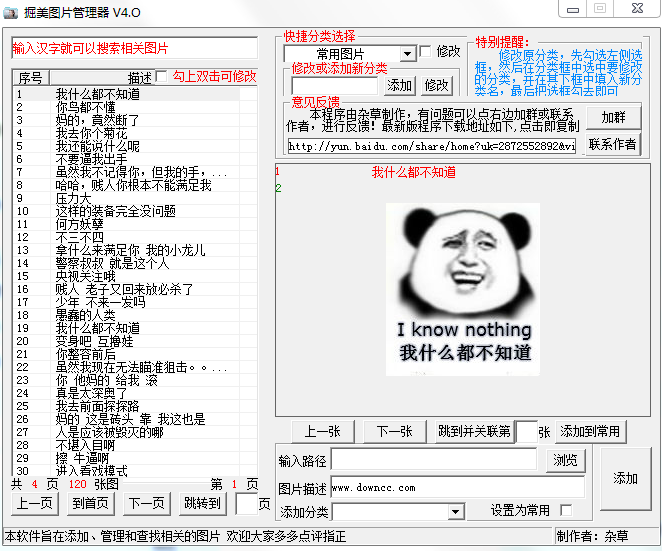The height and width of the screenshot is (551, 662).
Task: Click 添加到常用 button
Action: point(590,432)
